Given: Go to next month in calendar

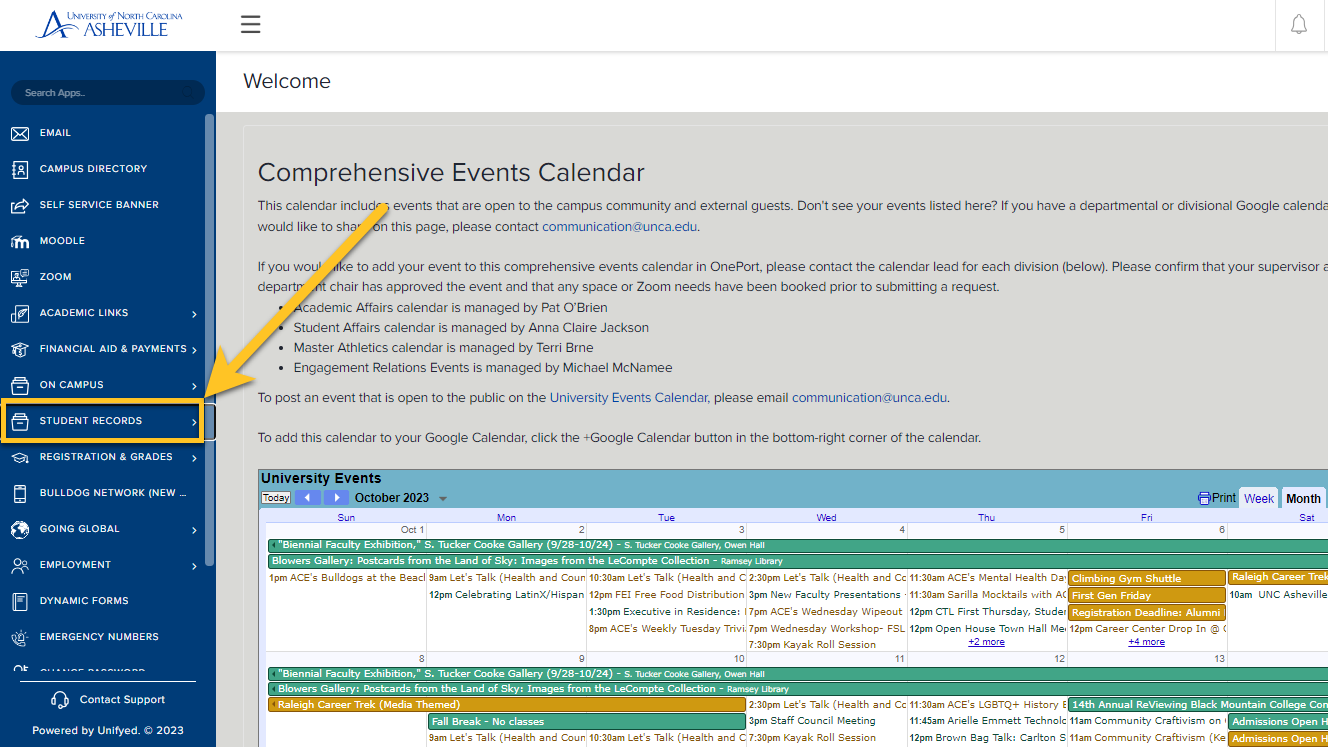Looking at the screenshot, I should [337, 498].
